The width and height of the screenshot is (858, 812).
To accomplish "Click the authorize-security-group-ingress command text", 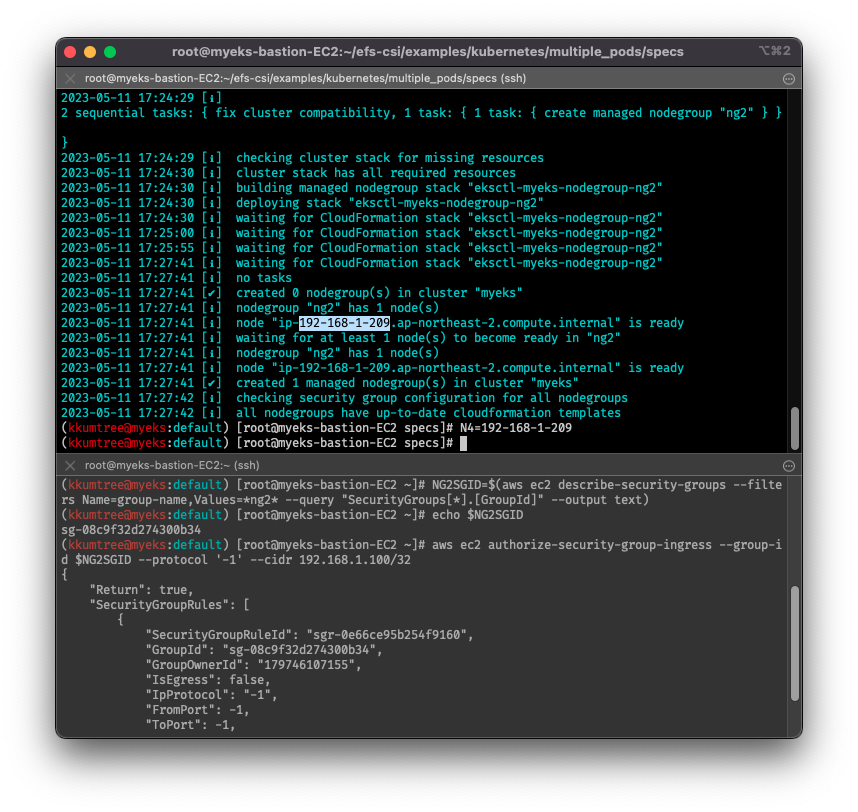I will pos(600,545).
